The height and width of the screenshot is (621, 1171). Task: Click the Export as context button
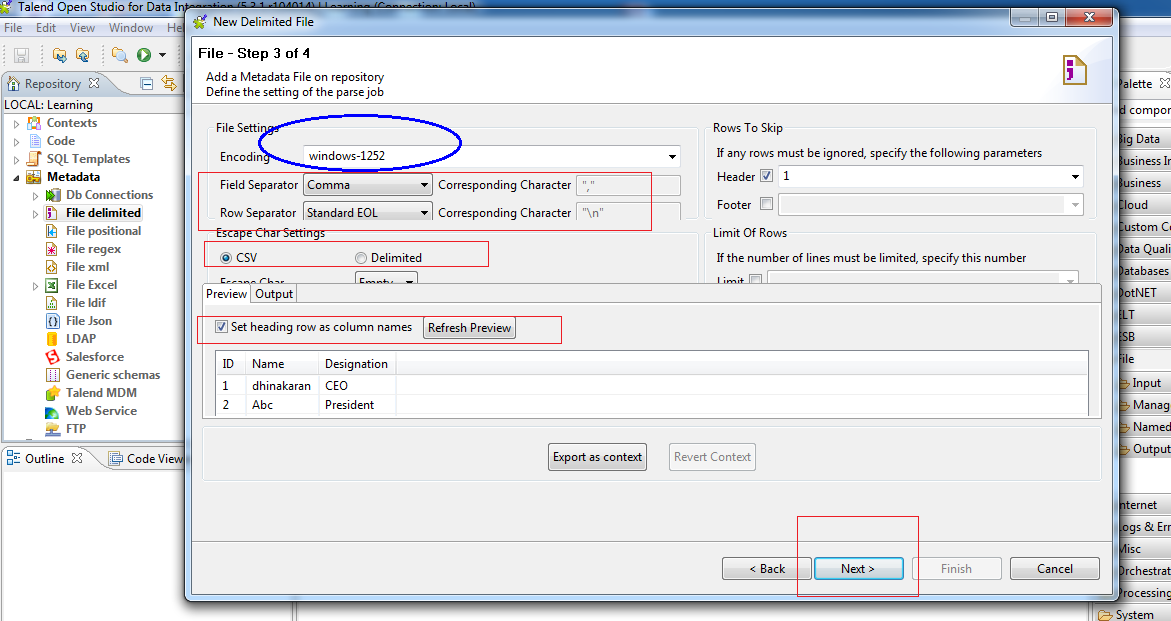coord(597,457)
